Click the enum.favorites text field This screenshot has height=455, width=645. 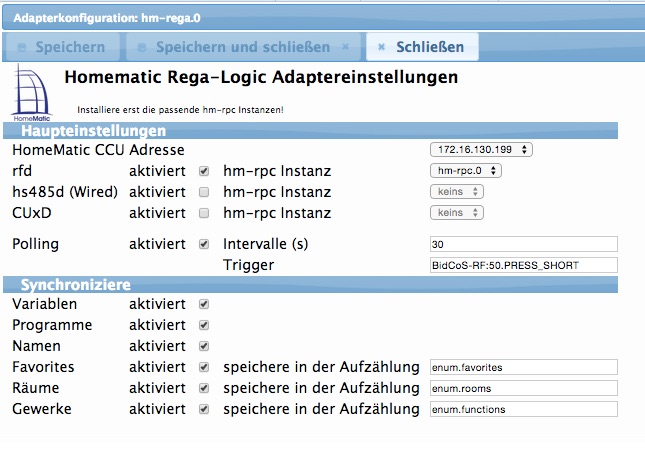pos(523,367)
